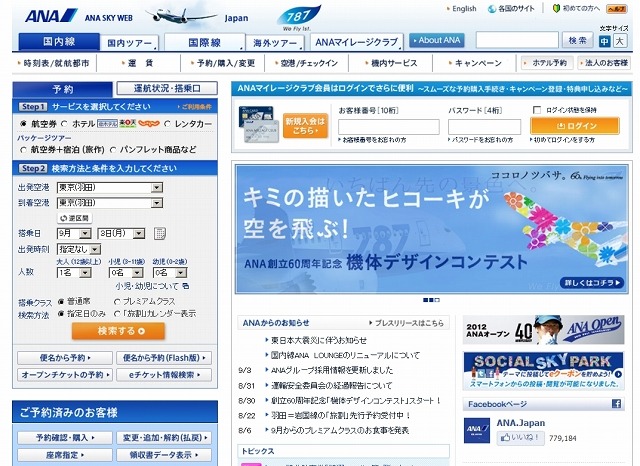Open the orange Help icon

(616, 9)
